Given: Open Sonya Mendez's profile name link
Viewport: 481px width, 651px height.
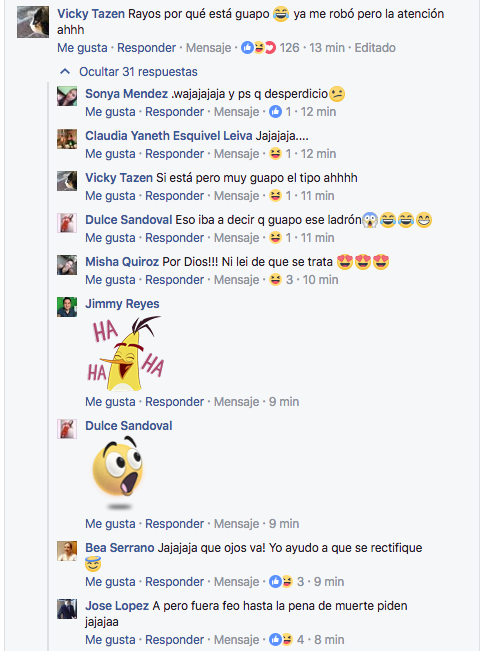Looking at the screenshot, I should click(x=127, y=94).
